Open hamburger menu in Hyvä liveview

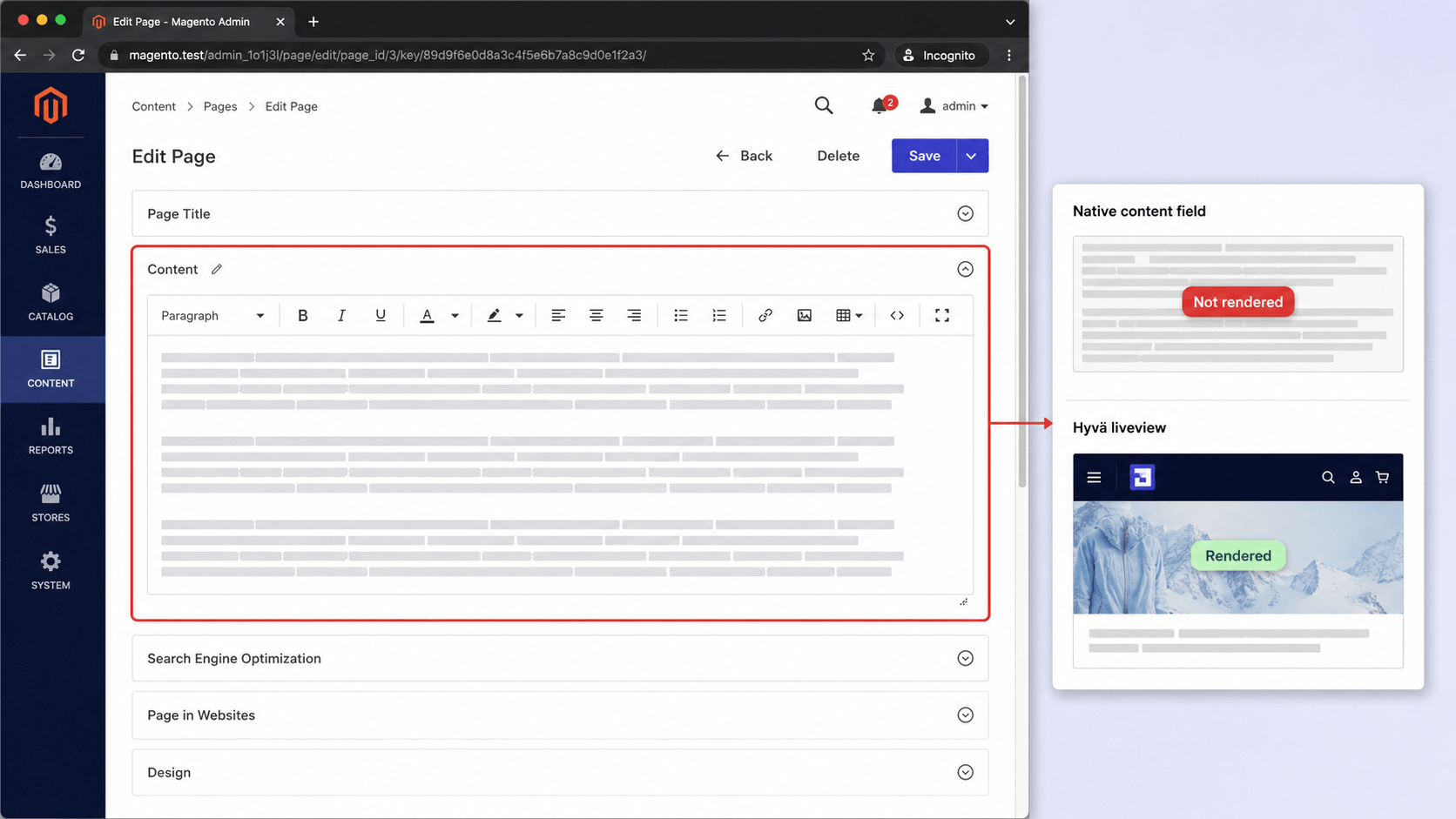point(1094,477)
